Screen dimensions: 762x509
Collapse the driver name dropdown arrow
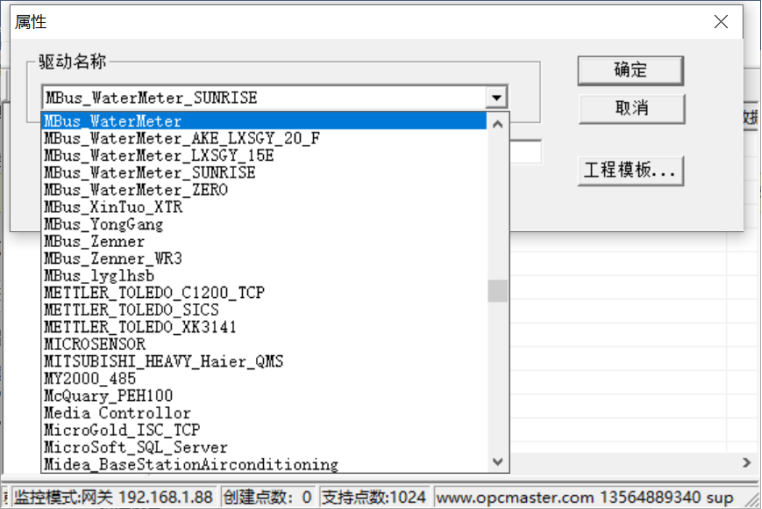(x=496, y=98)
